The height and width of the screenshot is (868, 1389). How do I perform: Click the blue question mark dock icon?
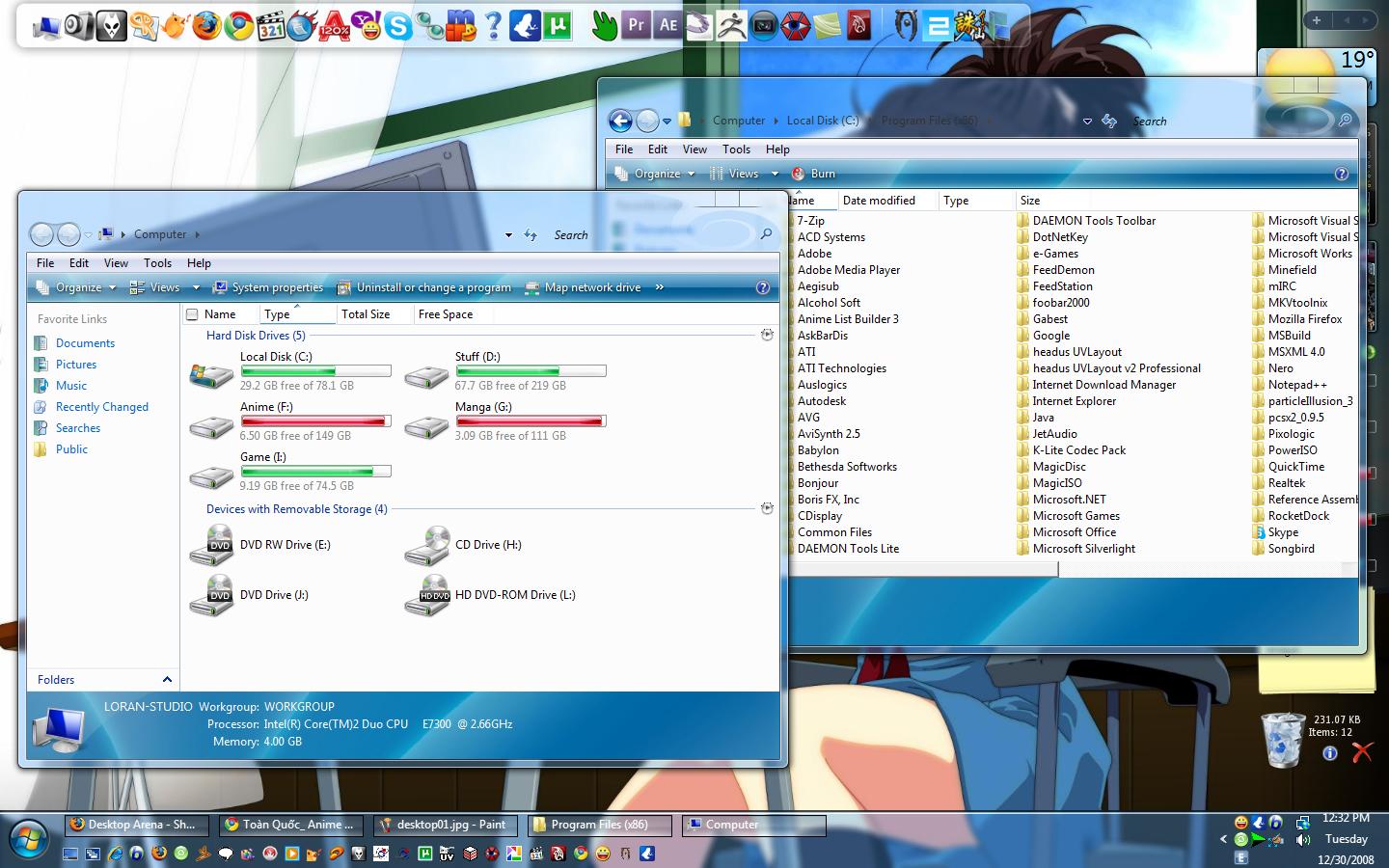tap(493, 26)
